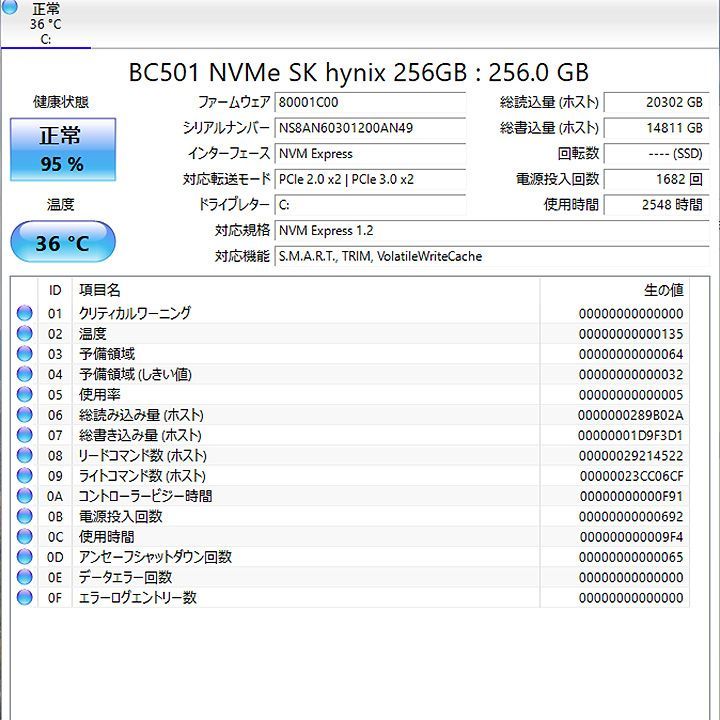Click raw value 00000000000692
720x720 pixels.
(x=631, y=517)
